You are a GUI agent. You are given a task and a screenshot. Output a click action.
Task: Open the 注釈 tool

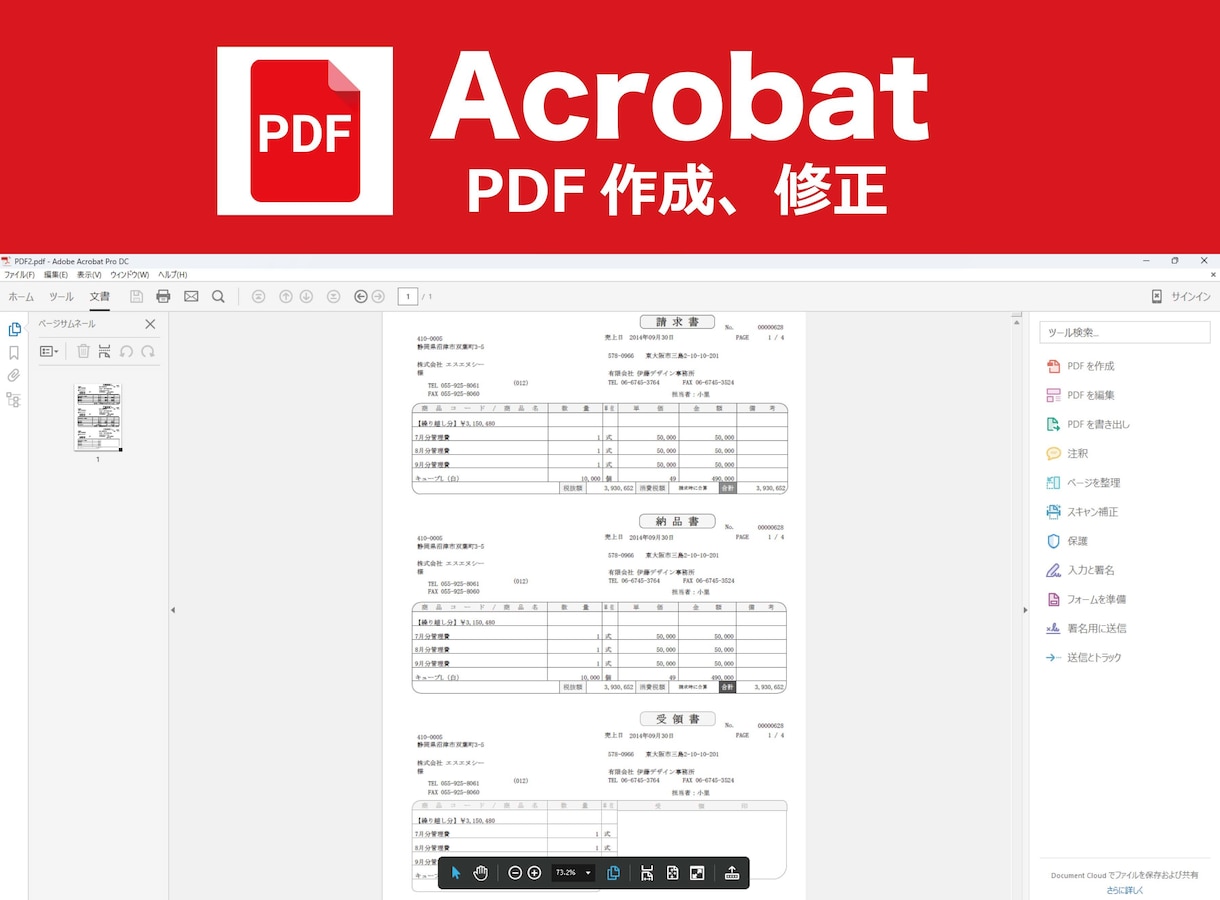tap(1067, 453)
